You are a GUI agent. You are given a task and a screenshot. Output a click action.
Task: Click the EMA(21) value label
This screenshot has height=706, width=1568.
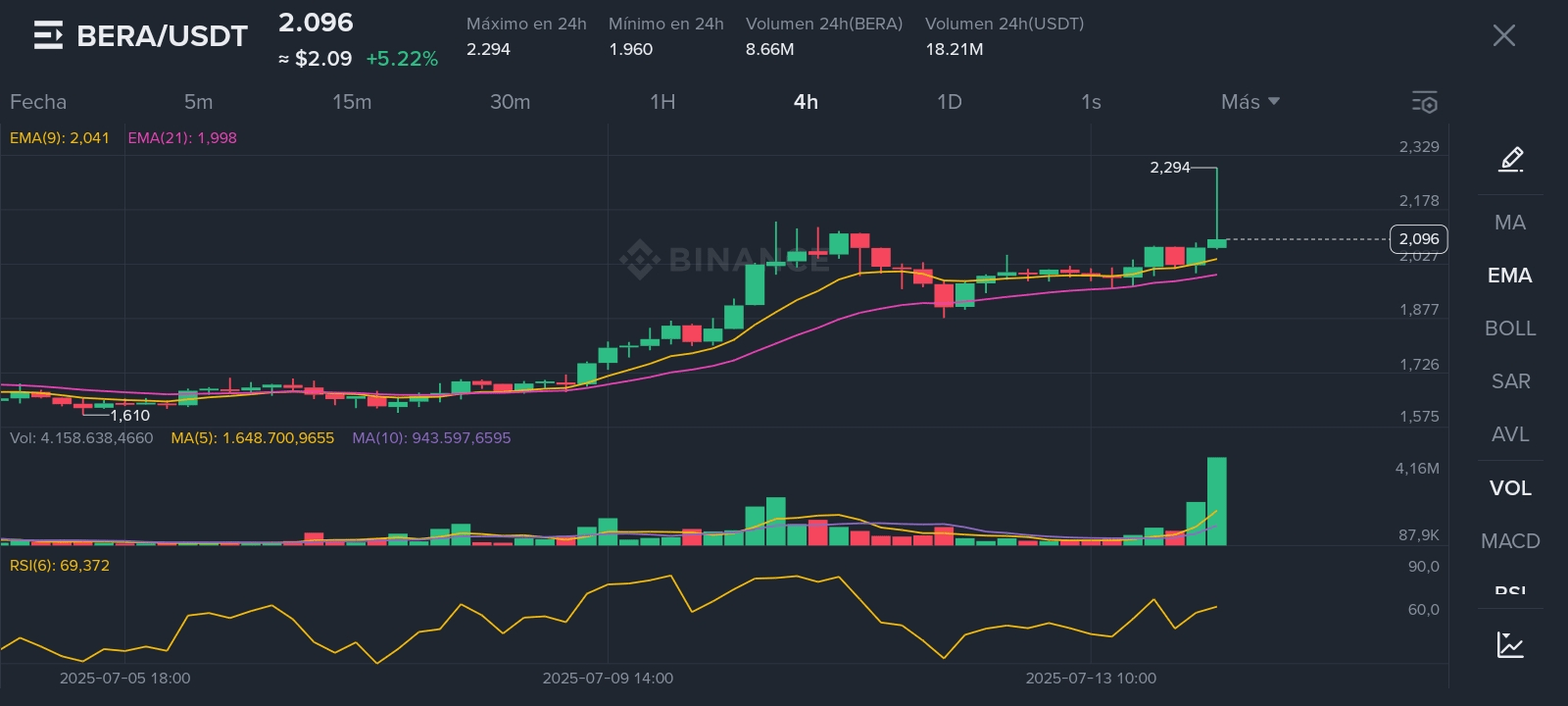point(182,138)
